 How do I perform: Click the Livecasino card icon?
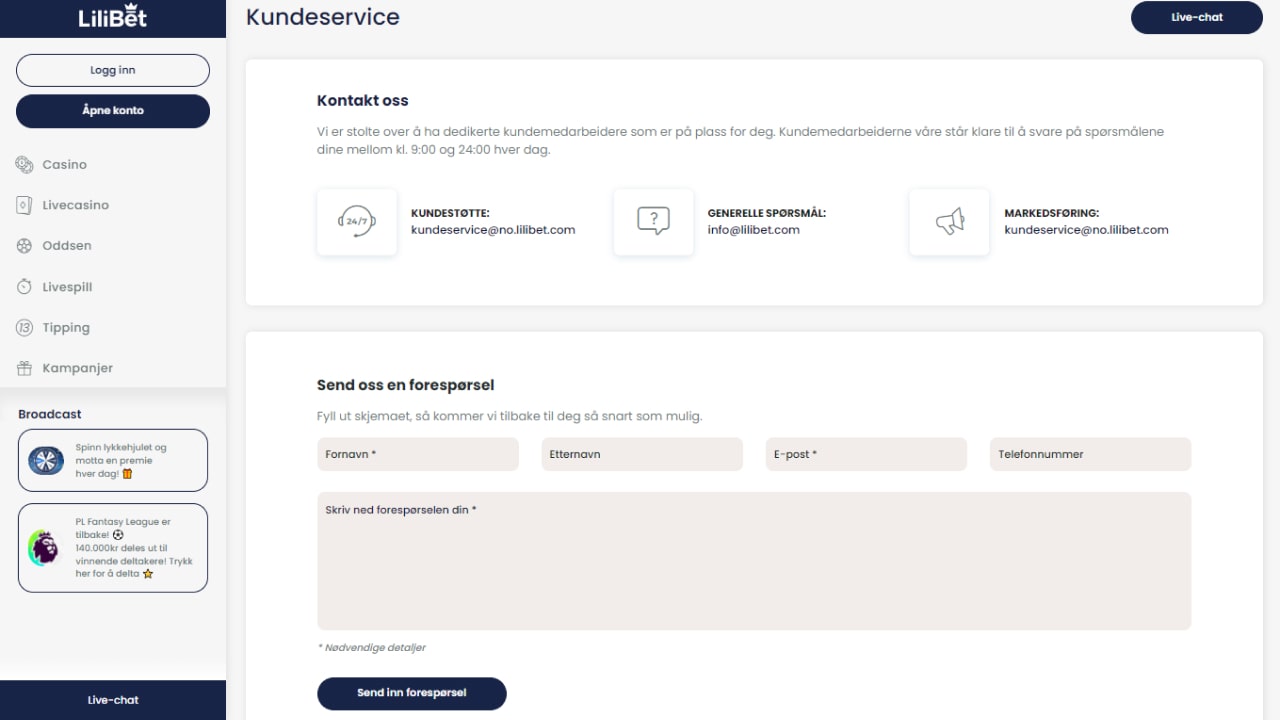point(25,205)
